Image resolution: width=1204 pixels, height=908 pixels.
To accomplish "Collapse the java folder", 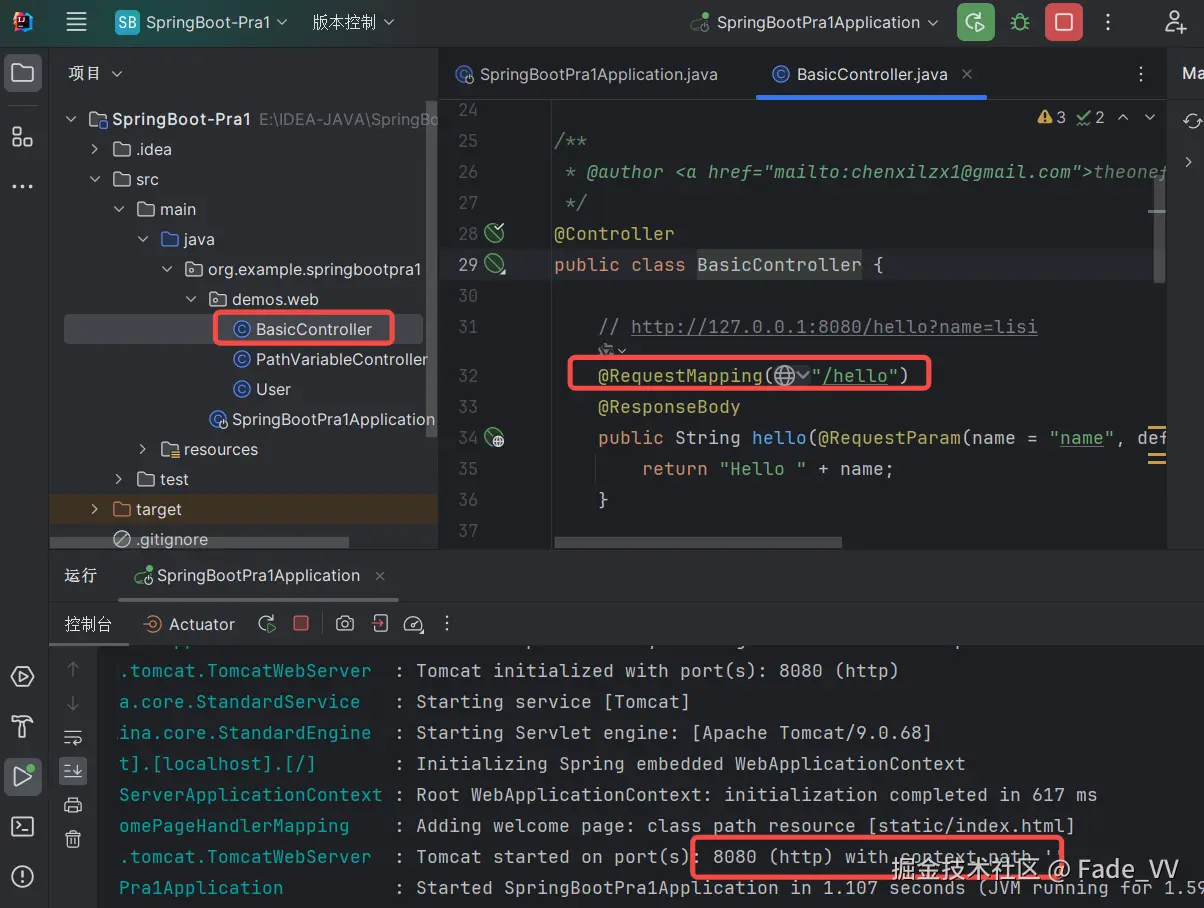I will [x=143, y=240].
